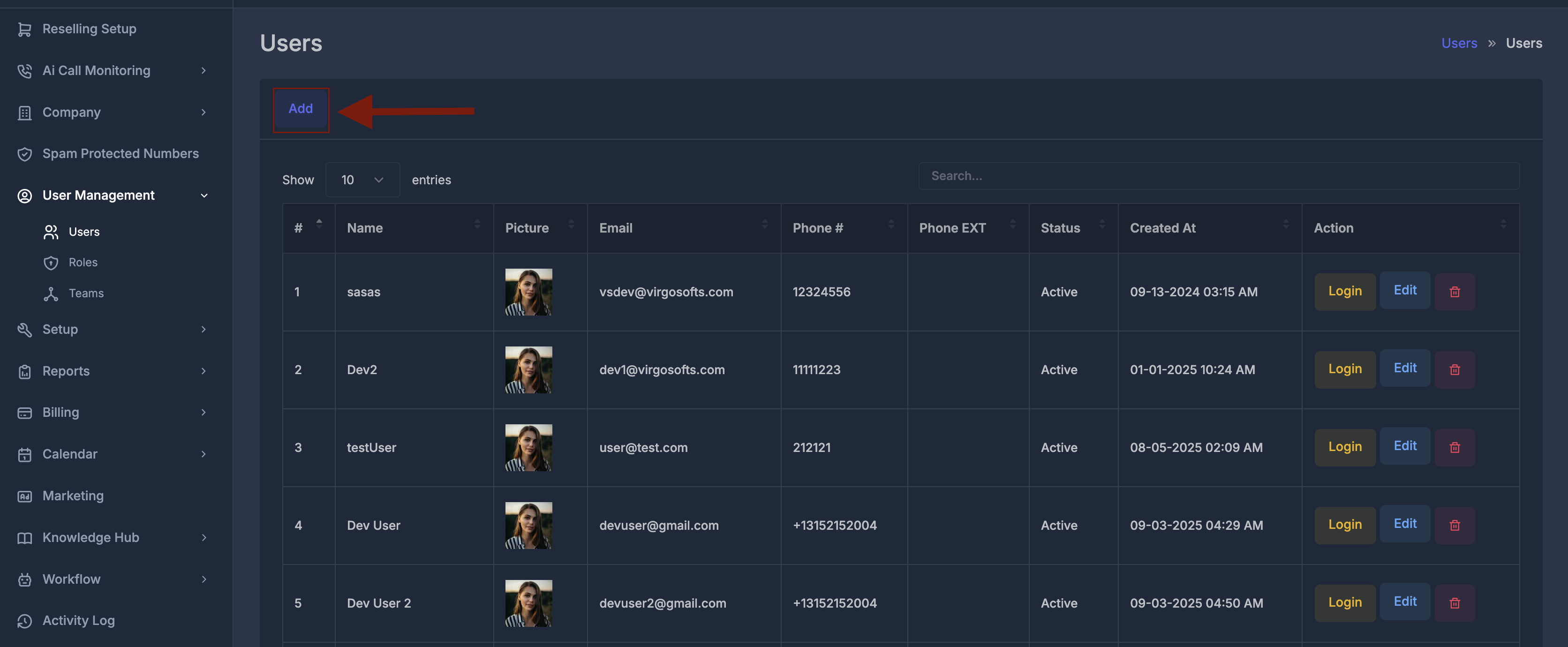Click the Teams hierarchy icon

[51, 293]
